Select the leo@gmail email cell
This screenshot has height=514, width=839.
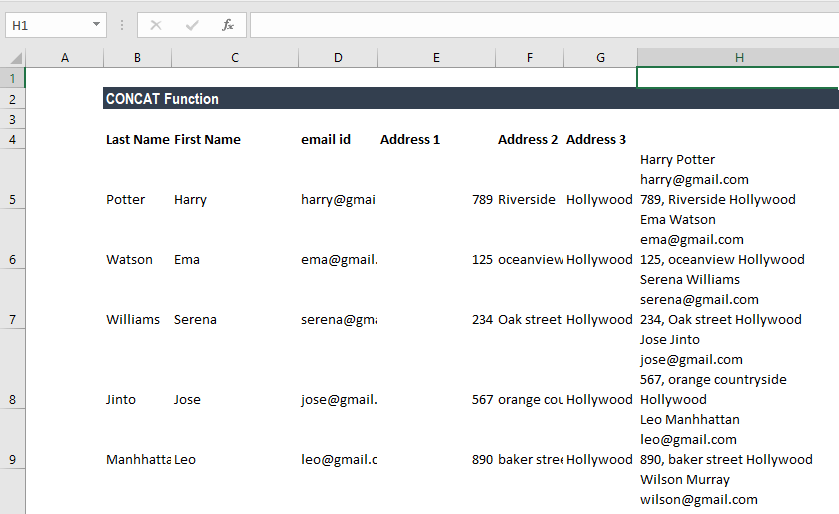[338, 440]
